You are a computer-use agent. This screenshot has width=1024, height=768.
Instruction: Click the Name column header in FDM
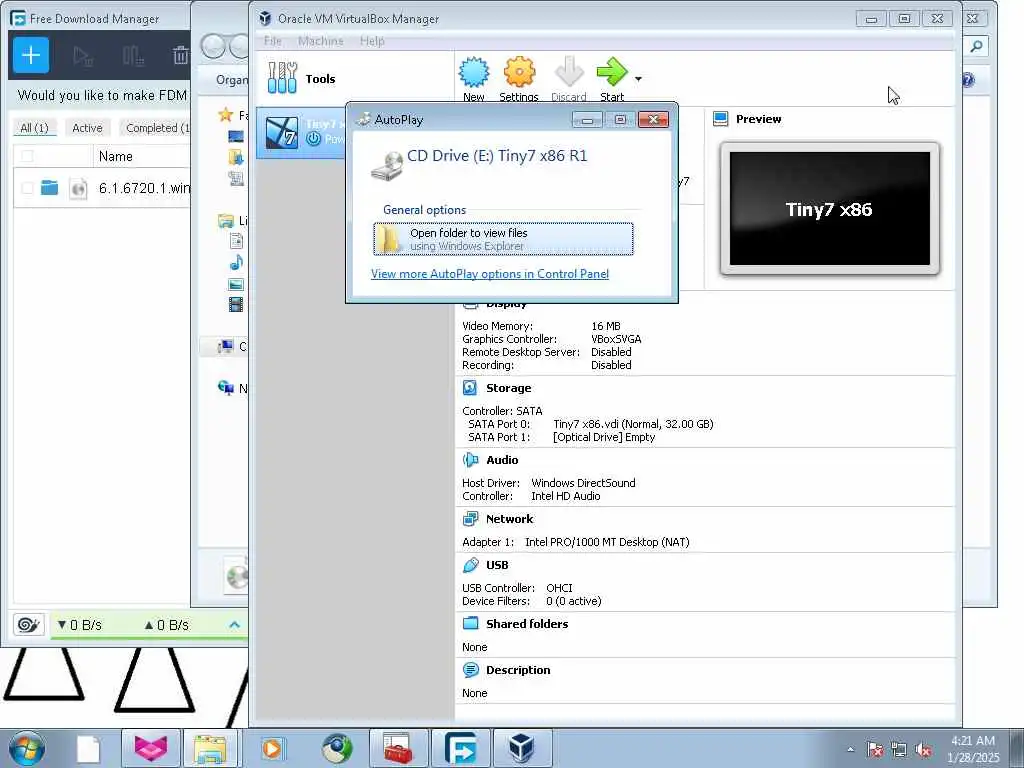[116, 156]
